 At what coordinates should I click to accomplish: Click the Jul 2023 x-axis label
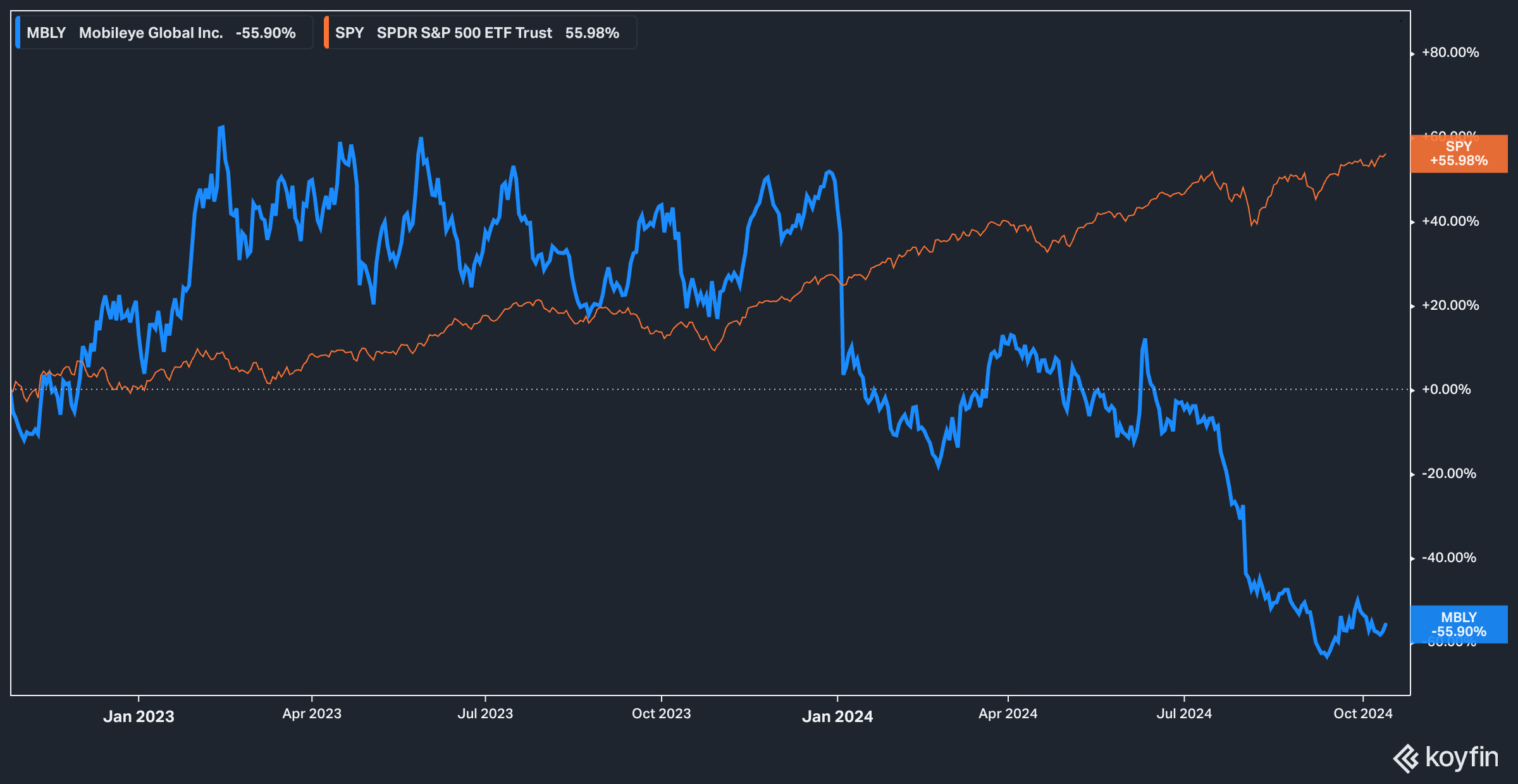(485, 714)
